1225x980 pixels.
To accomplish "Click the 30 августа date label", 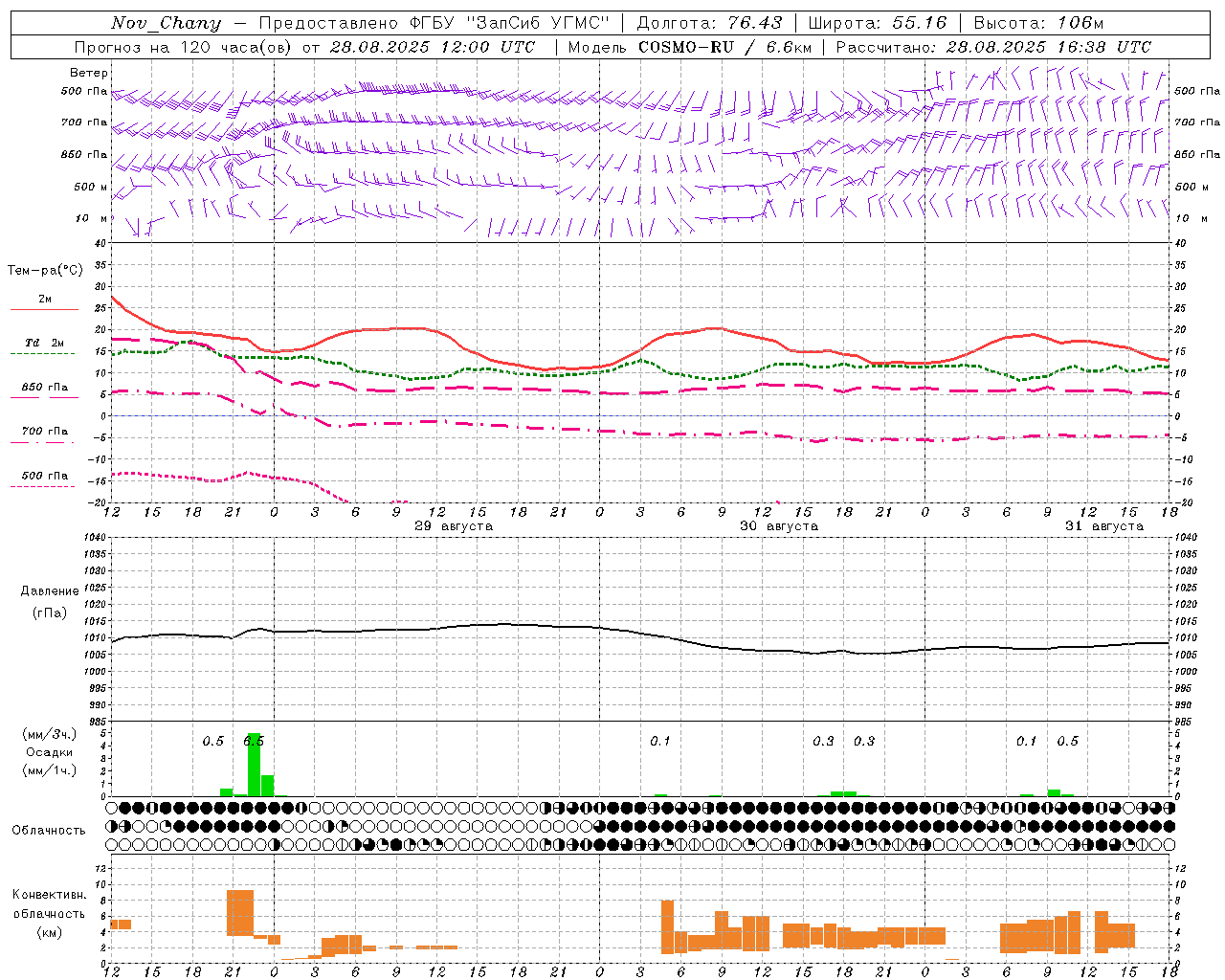I will pyautogui.click(x=779, y=526).
